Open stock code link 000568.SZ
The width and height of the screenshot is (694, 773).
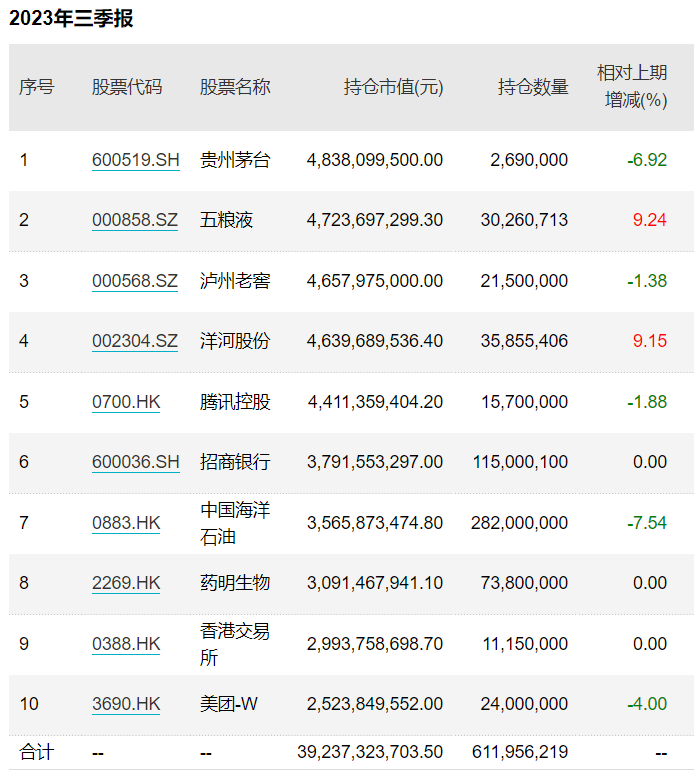(135, 281)
